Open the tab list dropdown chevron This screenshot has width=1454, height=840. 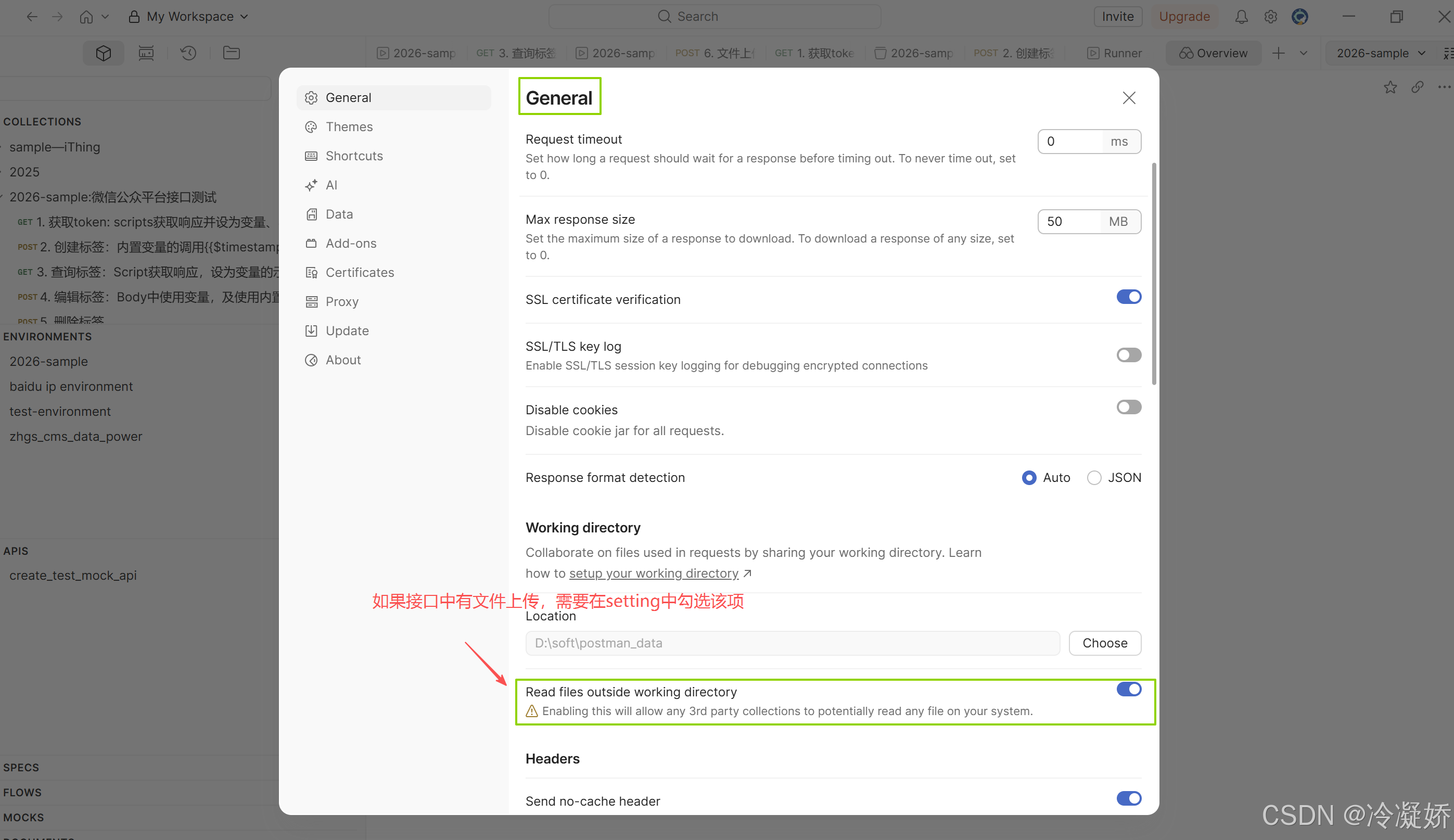pos(1304,53)
